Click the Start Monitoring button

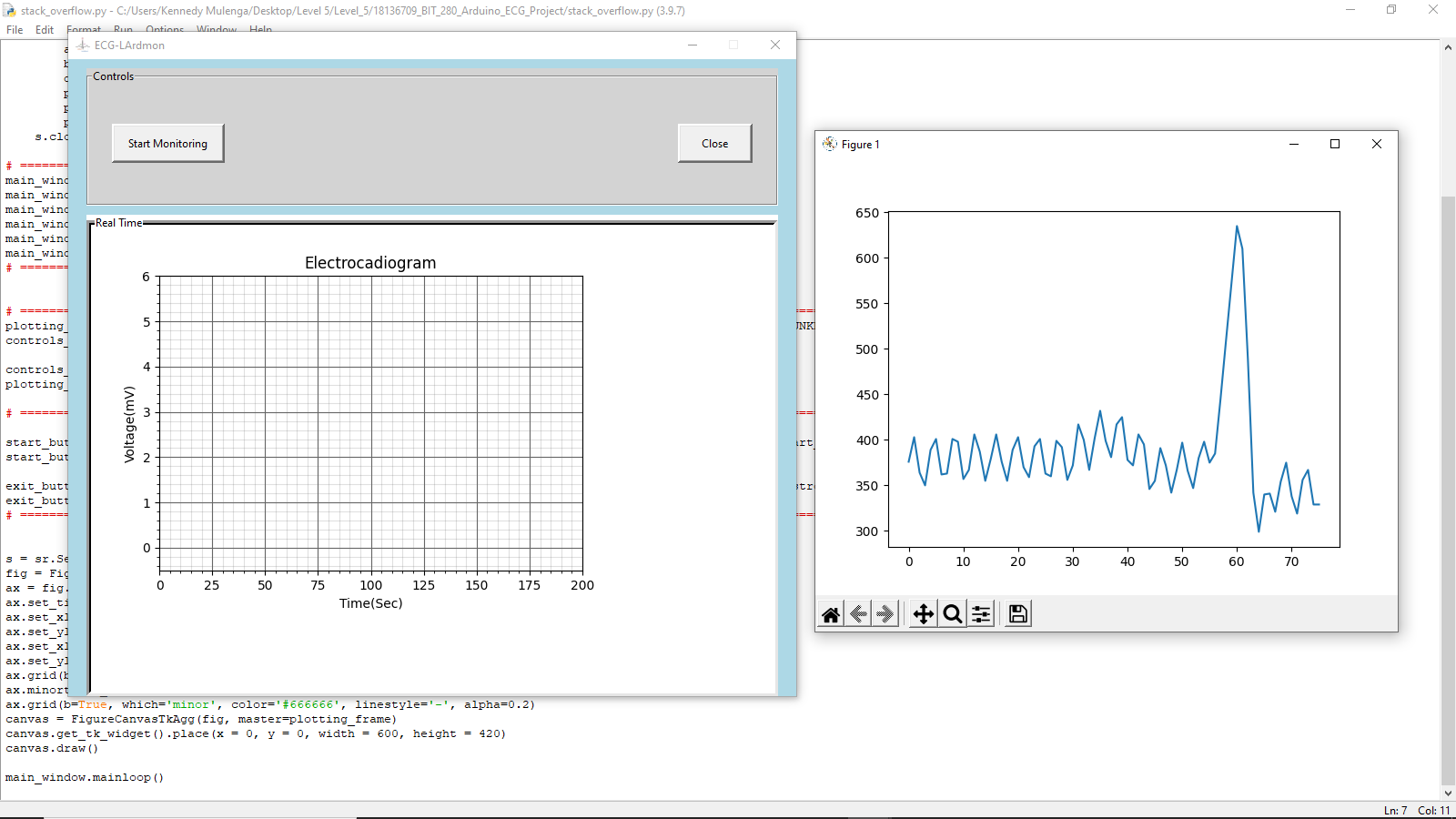click(x=167, y=143)
